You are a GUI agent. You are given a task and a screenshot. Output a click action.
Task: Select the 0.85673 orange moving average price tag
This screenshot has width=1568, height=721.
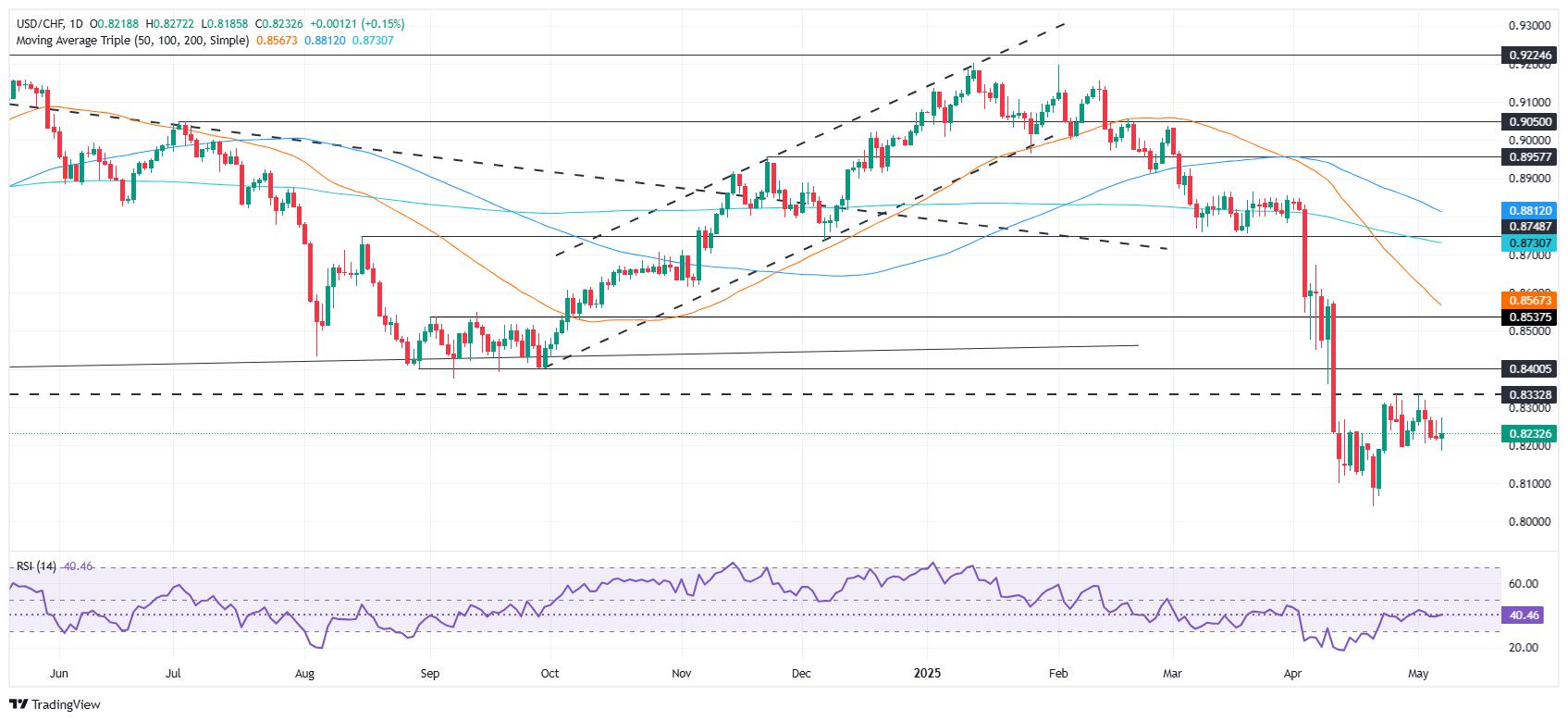[1529, 301]
